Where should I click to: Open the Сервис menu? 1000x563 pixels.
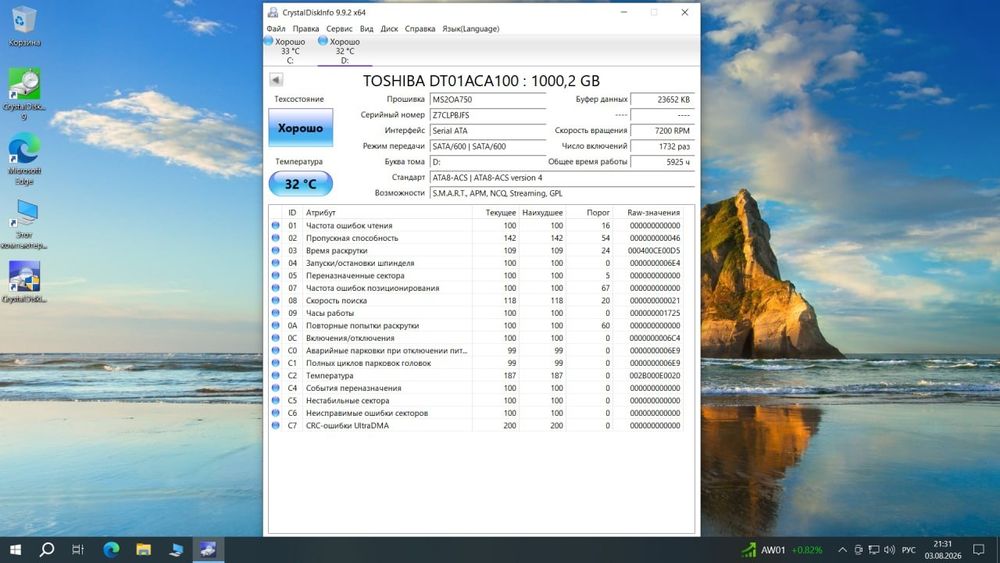[339, 29]
